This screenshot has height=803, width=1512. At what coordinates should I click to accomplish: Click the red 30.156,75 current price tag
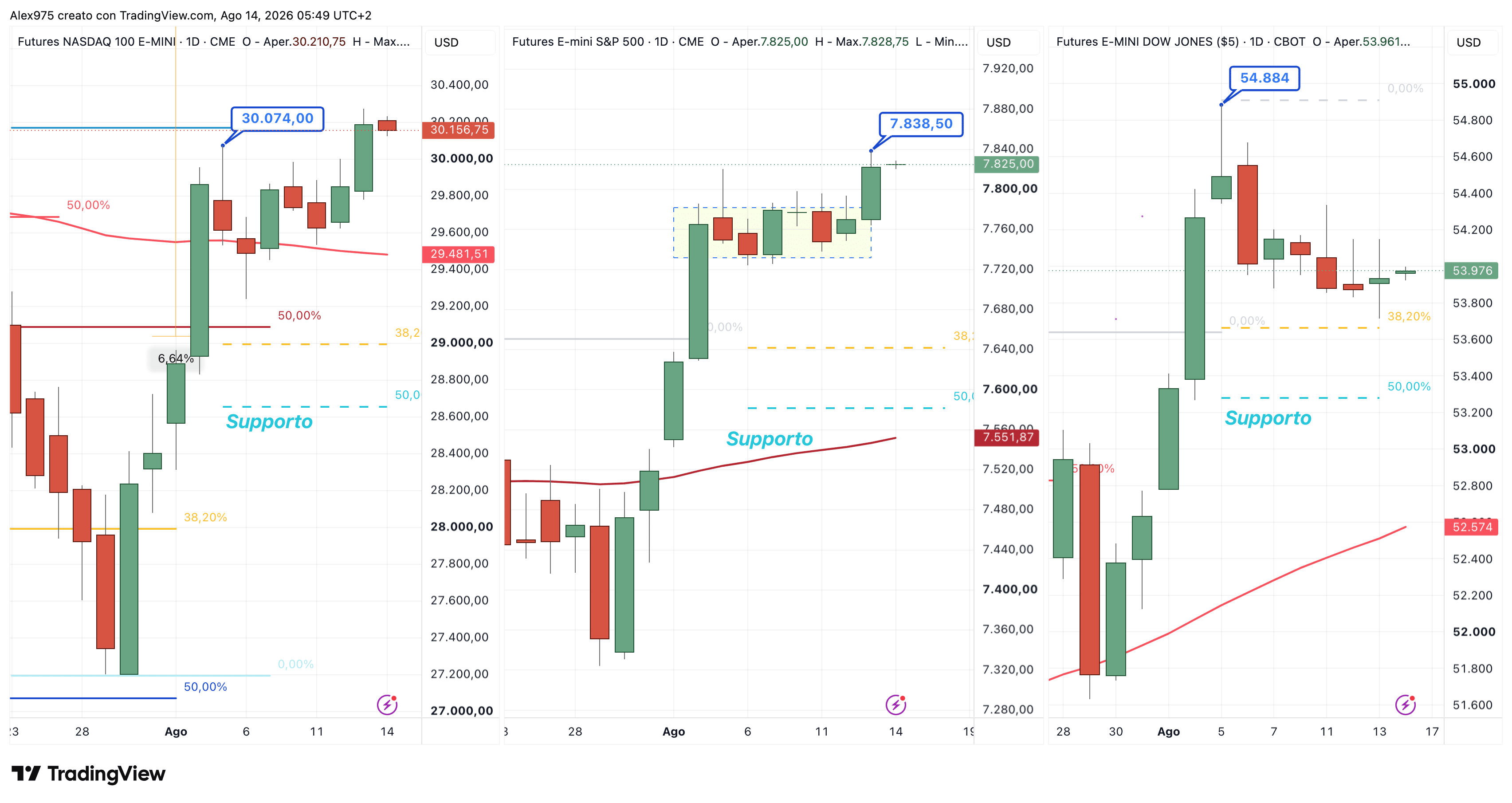tap(459, 130)
